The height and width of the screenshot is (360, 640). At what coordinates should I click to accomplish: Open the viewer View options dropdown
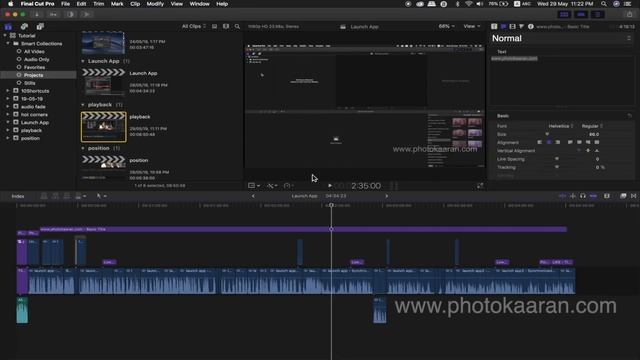(x=471, y=27)
